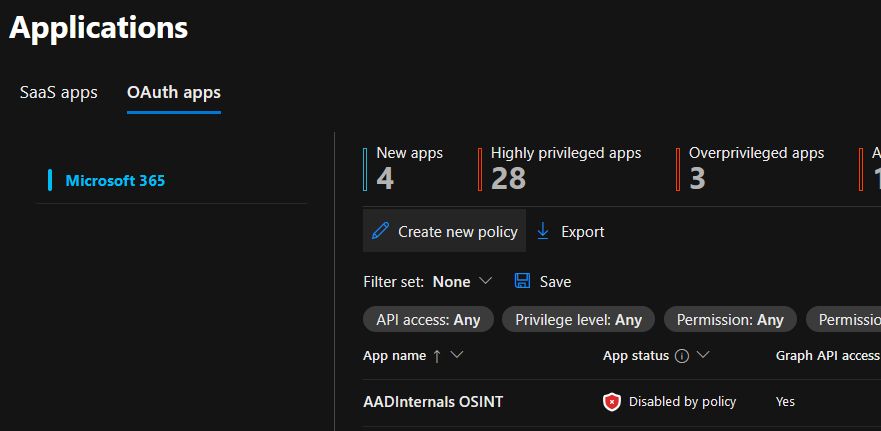Sort by the App name column header
The height and width of the screenshot is (431, 881).
[x=394, y=356]
